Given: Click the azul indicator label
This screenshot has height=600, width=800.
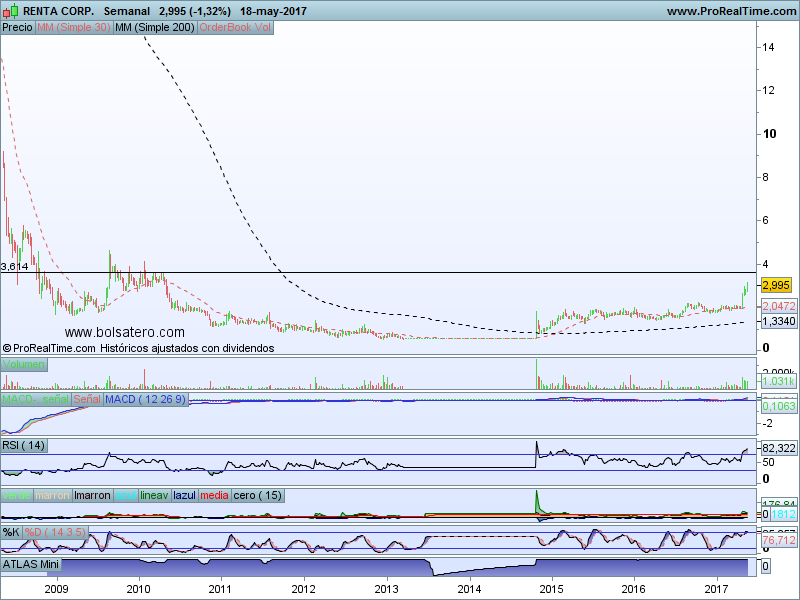Looking at the screenshot, I should coord(126,495).
